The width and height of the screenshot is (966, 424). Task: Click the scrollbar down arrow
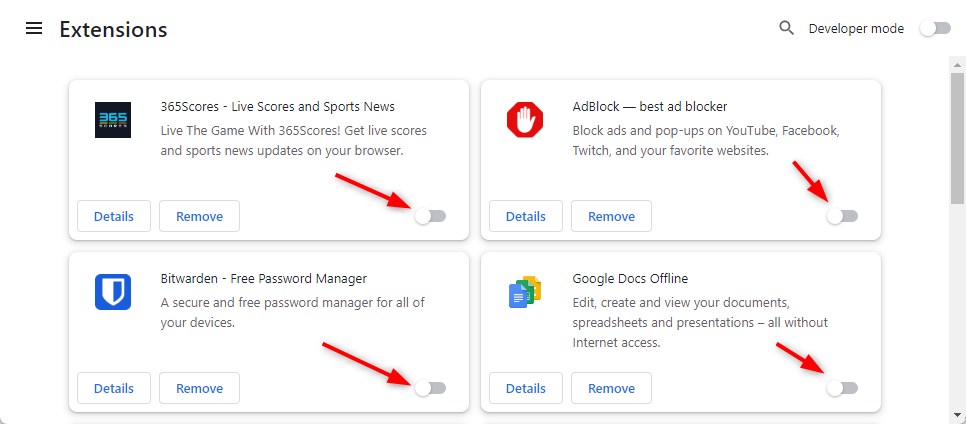pos(957,414)
